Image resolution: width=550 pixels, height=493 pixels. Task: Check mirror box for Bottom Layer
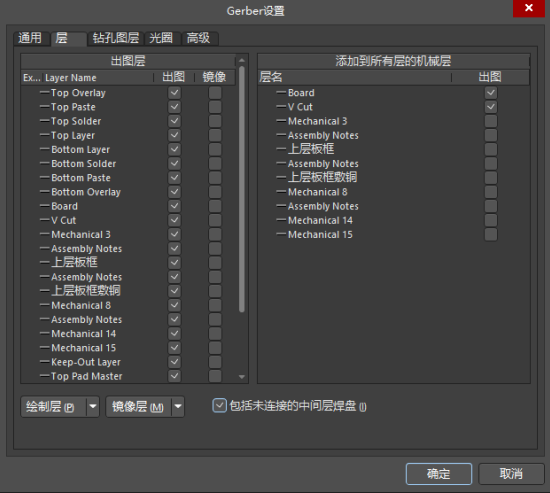pos(215,149)
